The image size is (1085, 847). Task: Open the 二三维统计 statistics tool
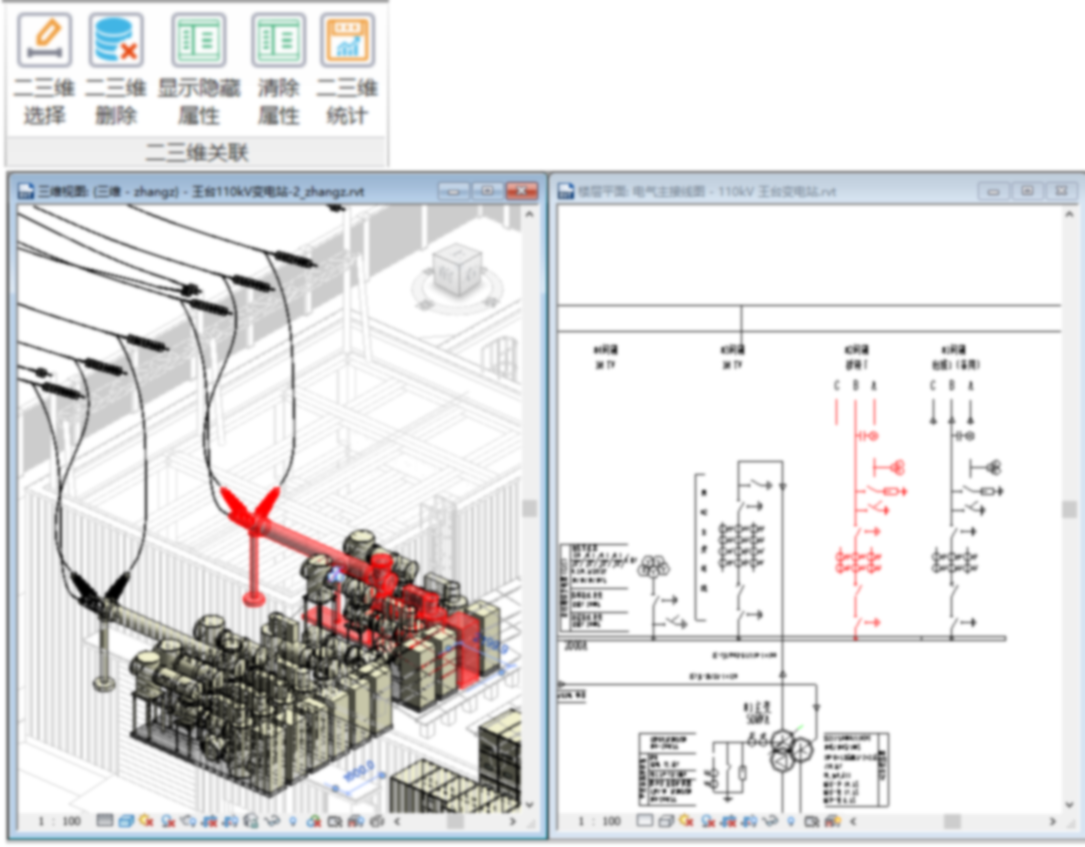coord(347,40)
